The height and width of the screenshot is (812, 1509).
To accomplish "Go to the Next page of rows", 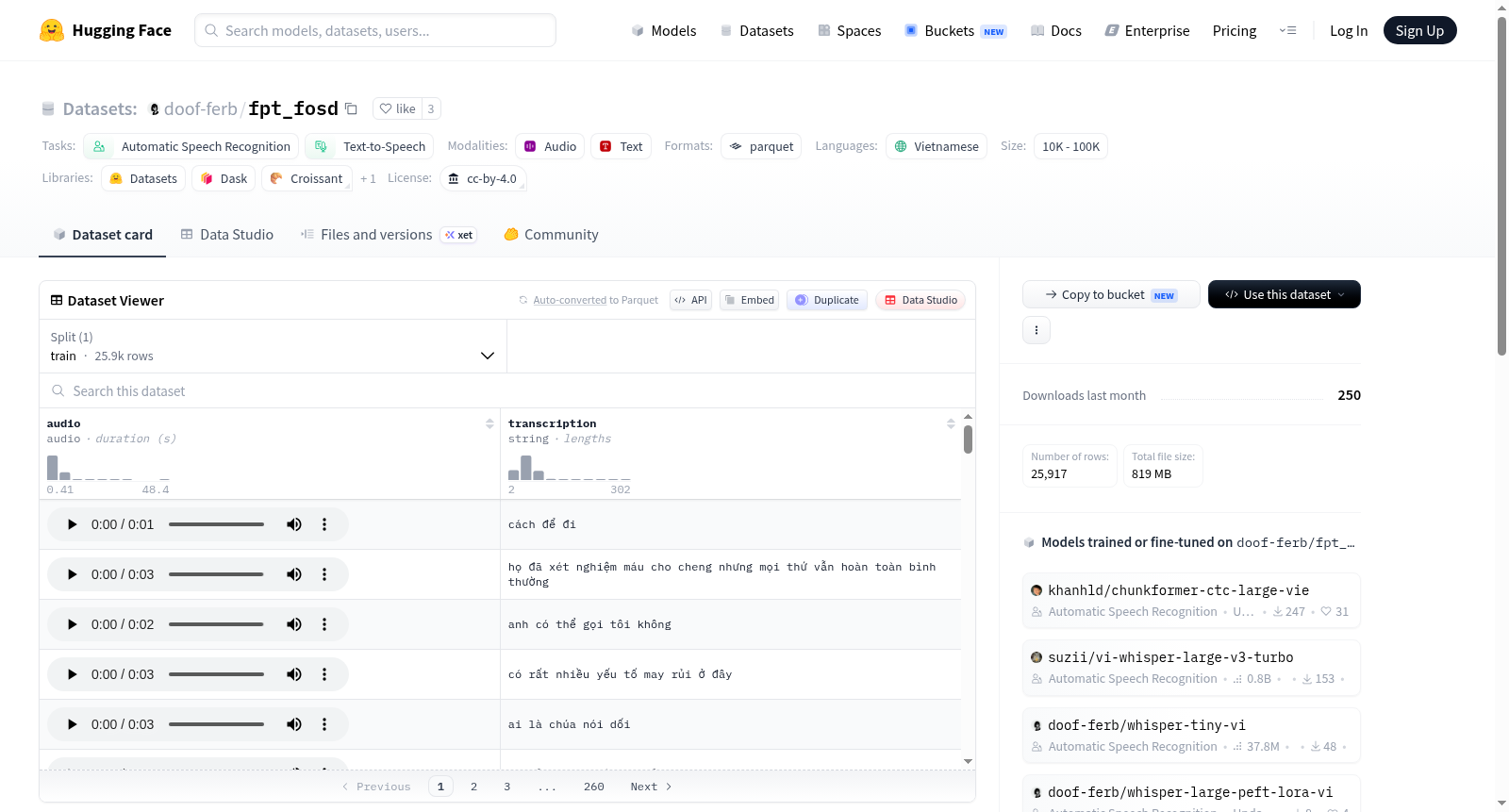I will (651, 787).
